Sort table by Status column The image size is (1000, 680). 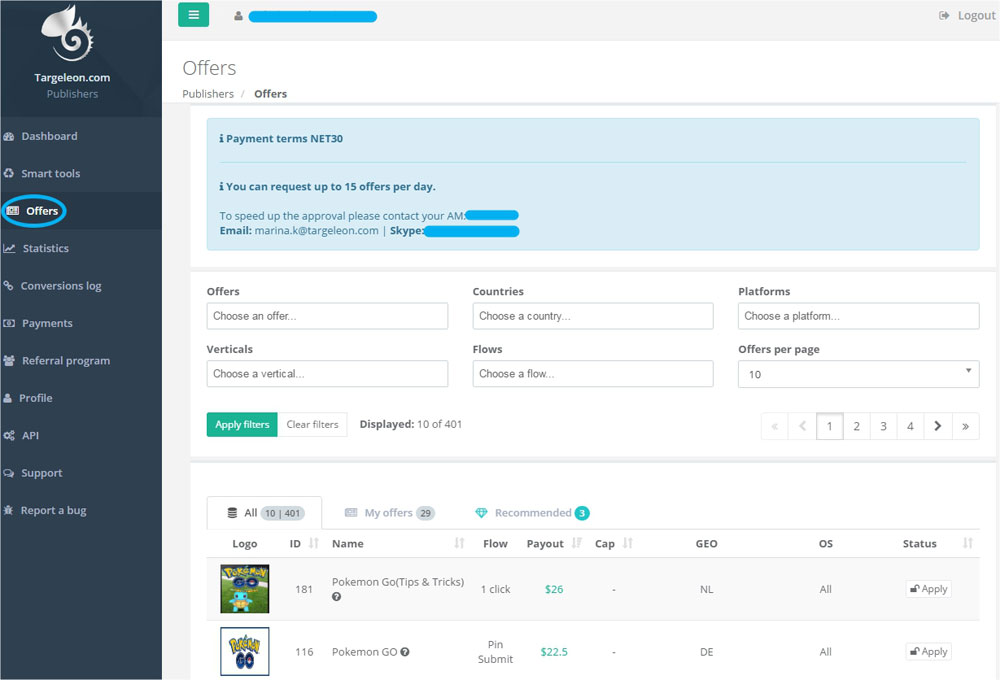coord(938,543)
